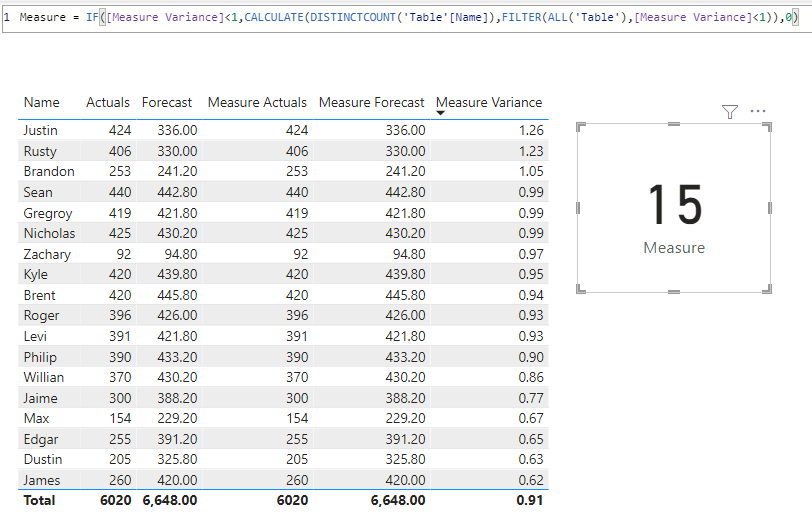Select the James row name
Viewport: 812px width, 521px height.
coord(42,481)
